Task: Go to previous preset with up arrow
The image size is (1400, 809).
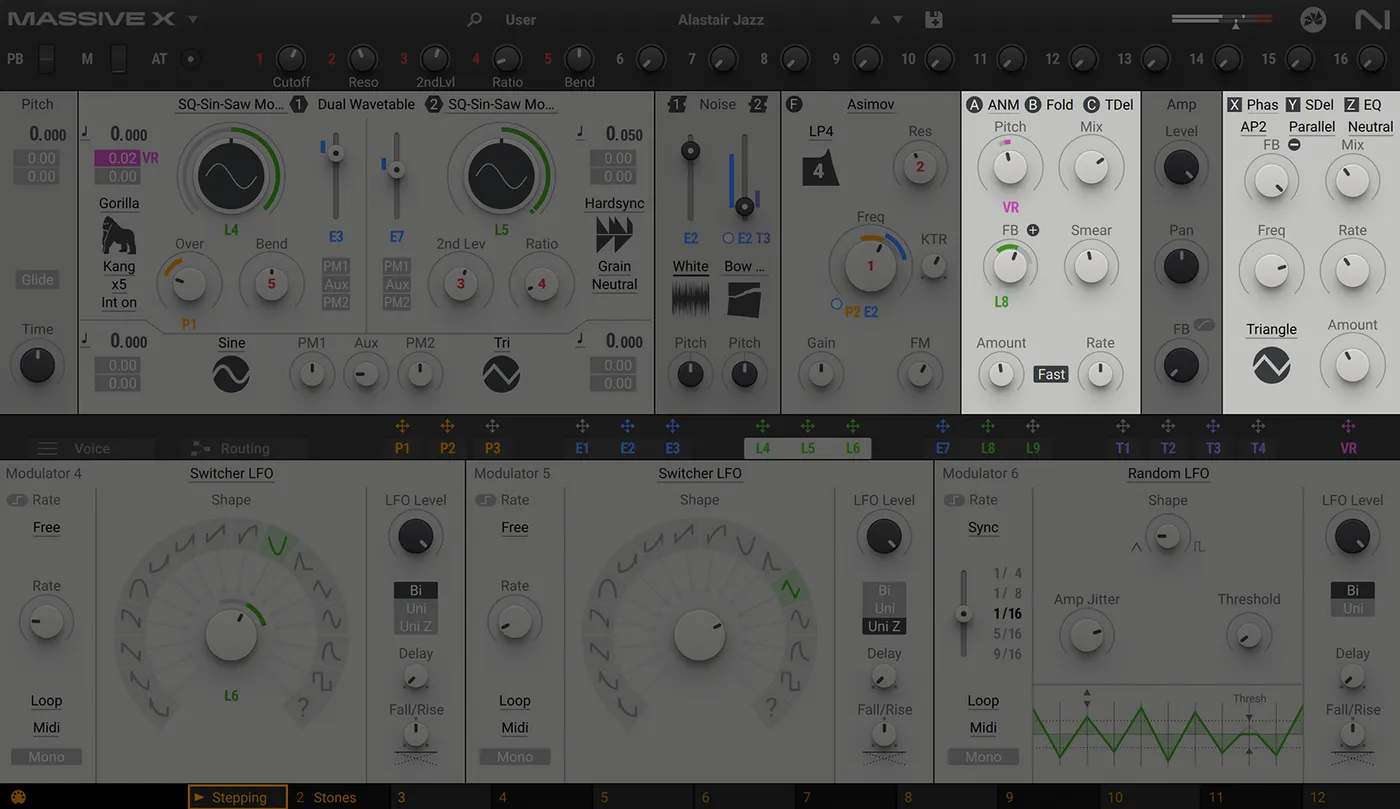Action: (x=876, y=20)
